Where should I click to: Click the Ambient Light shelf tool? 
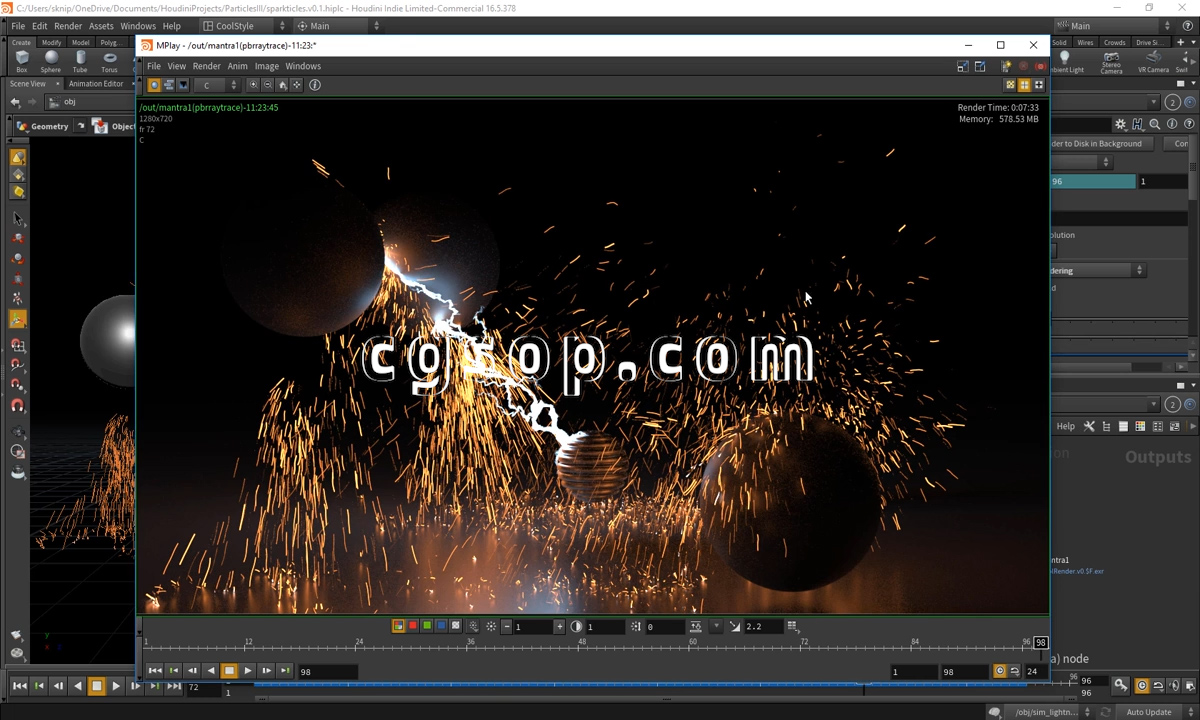click(x=1065, y=62)
